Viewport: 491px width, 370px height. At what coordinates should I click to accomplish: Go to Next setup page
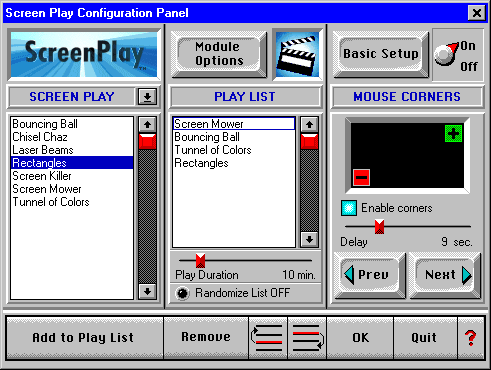pos(445,275)
